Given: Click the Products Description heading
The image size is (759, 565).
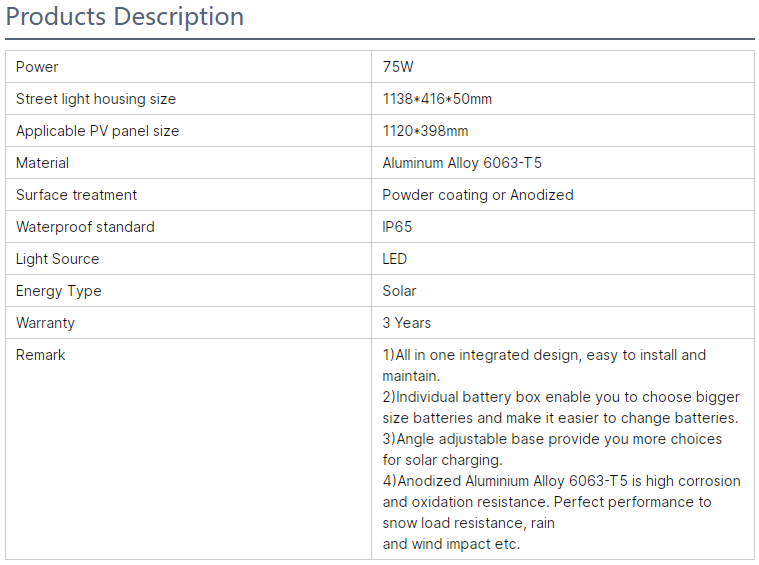Looking at the screenshot, I should (x=125, y=17).
